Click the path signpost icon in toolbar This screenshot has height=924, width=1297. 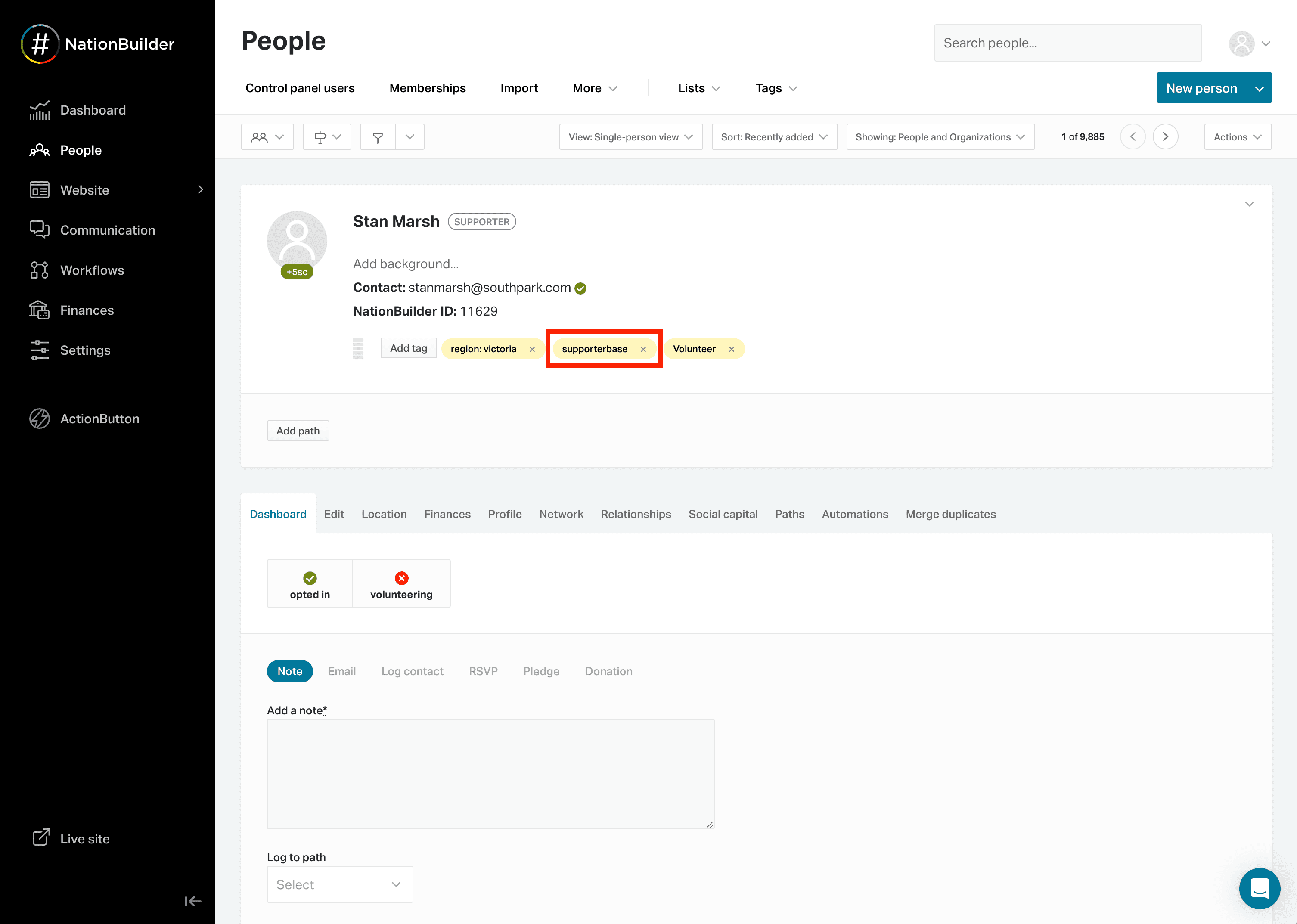[320, 137]
